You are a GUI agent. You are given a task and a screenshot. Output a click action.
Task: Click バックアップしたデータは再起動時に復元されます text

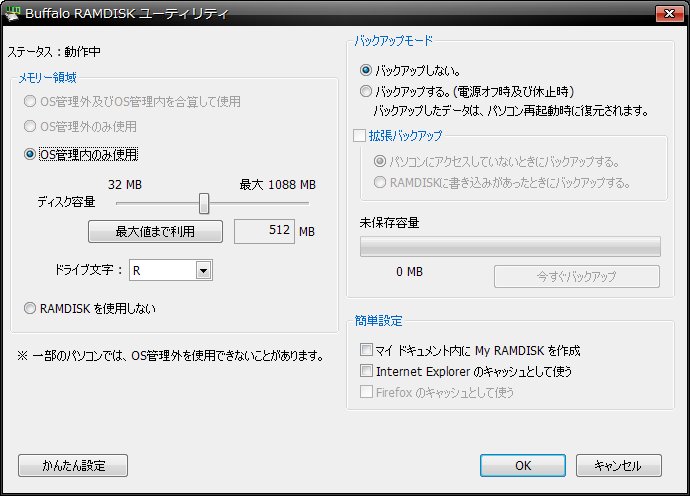point(511,110)
